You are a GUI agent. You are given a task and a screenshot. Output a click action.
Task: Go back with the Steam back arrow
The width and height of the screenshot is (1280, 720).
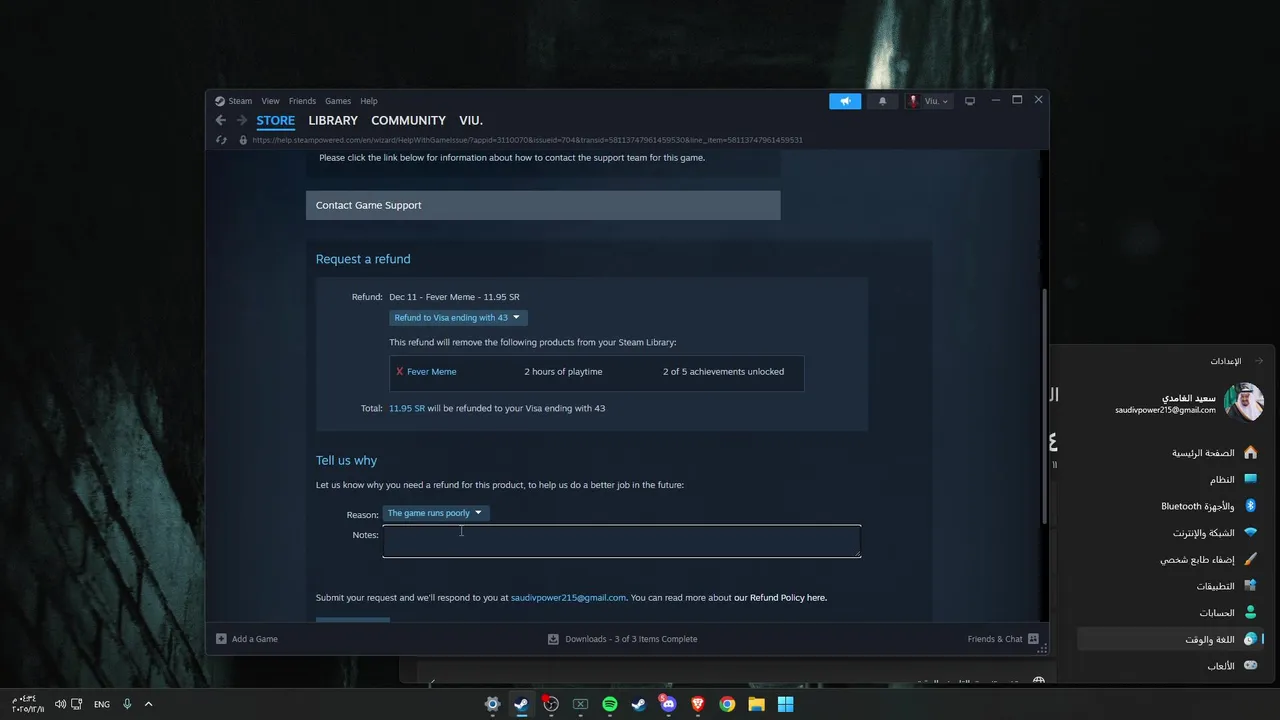coord(221,120)
